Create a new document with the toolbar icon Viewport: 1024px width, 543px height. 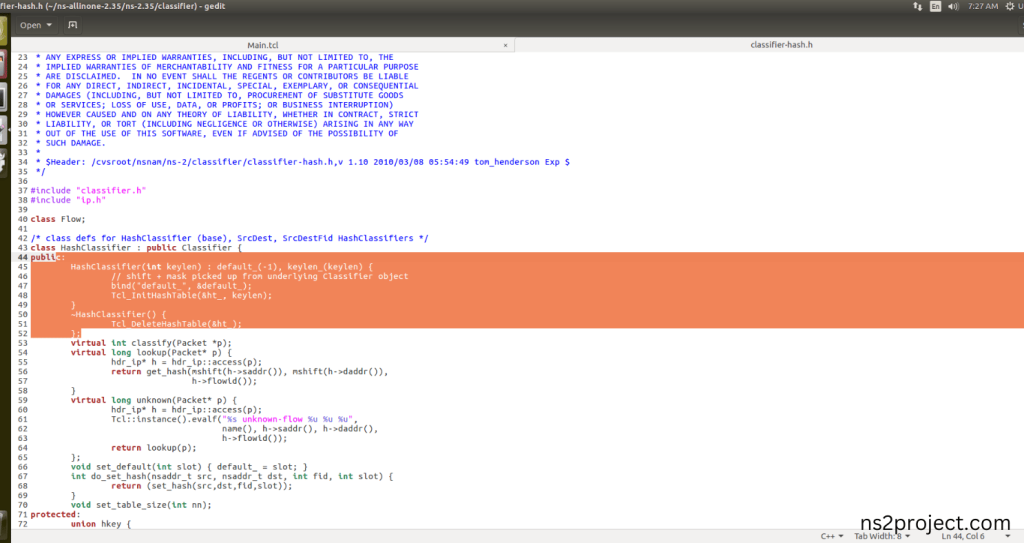72,25
